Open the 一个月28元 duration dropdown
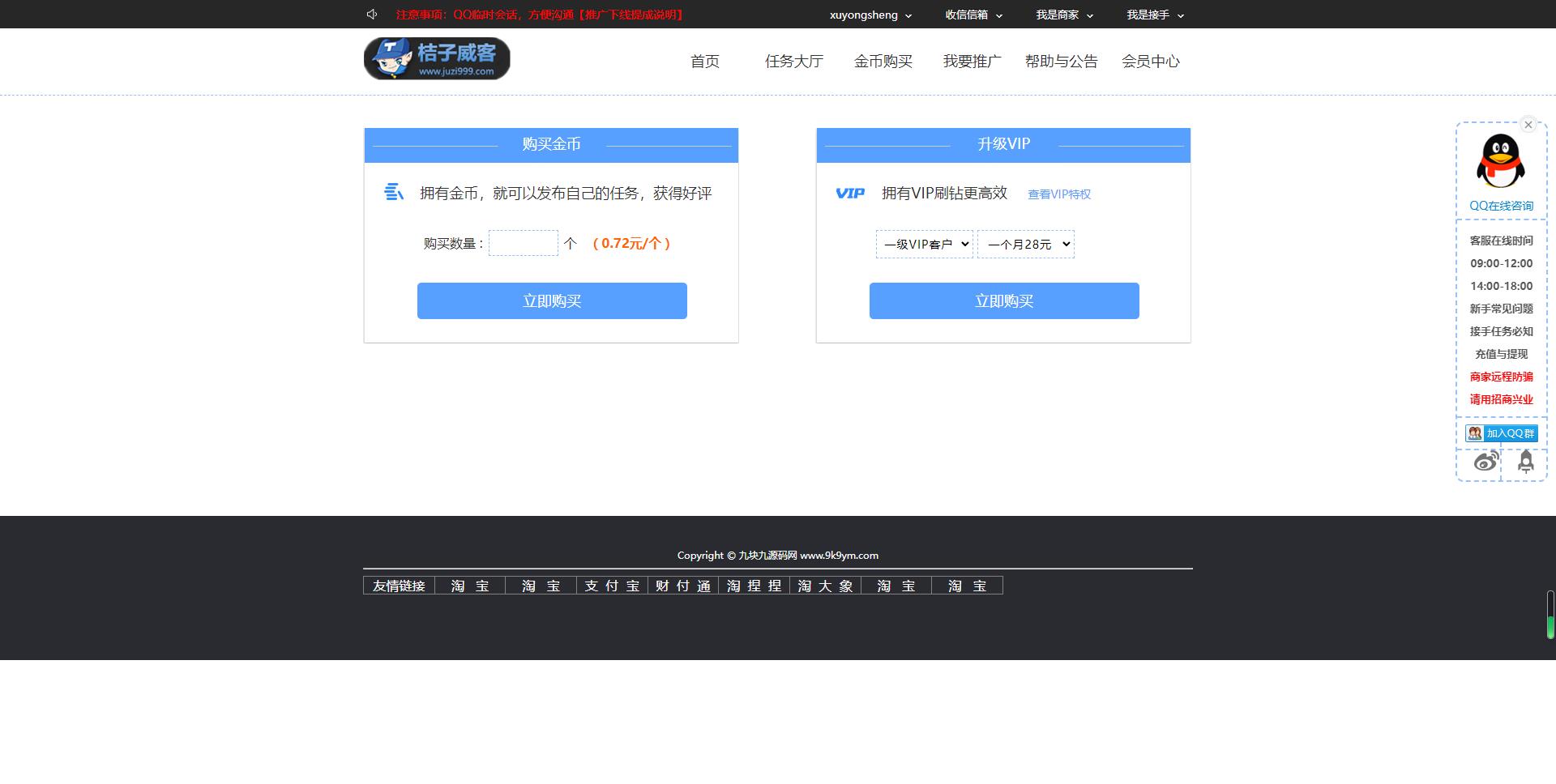1556x784 pixels. pyautogui.click(x=1025, y=244)
